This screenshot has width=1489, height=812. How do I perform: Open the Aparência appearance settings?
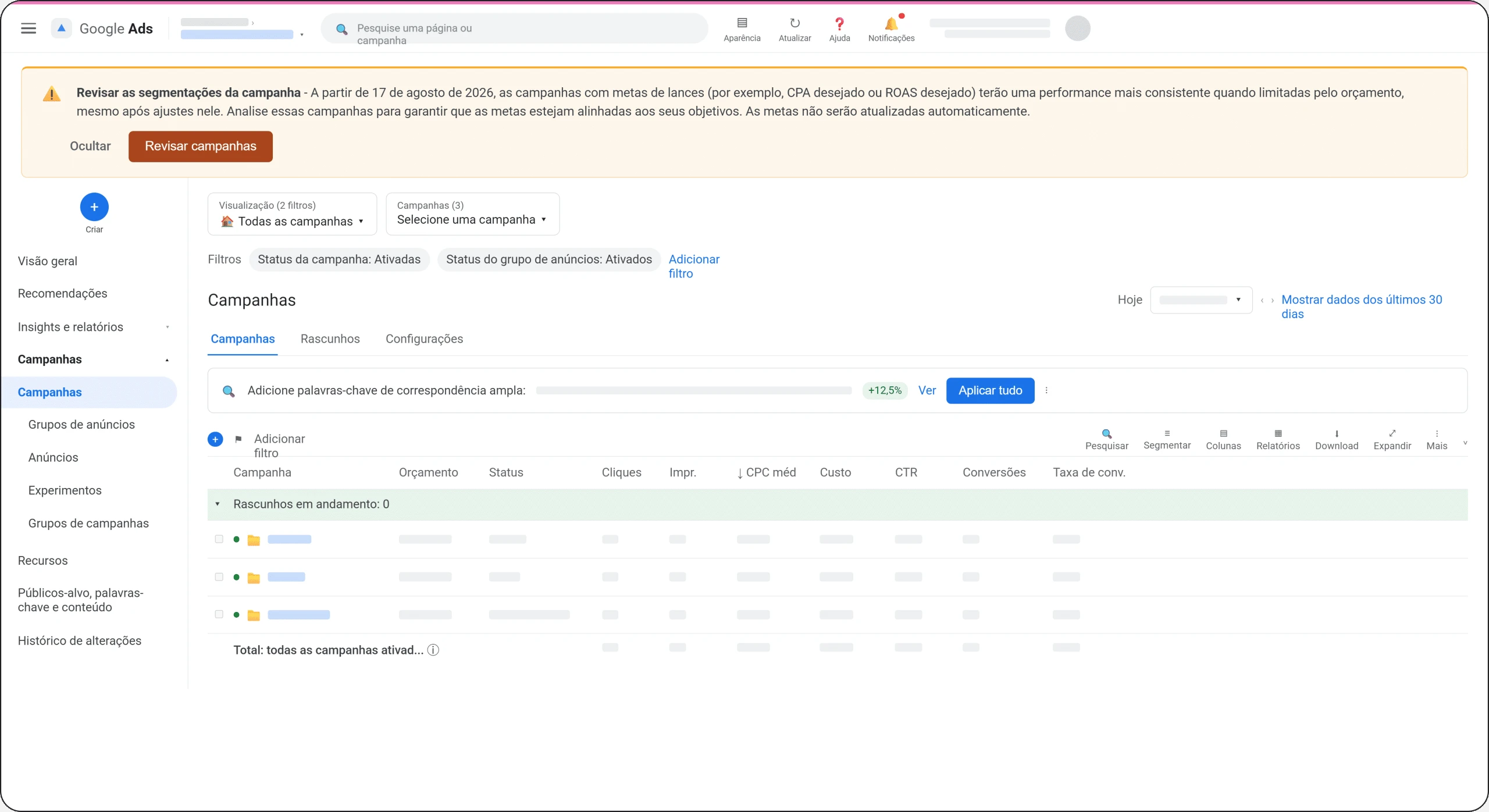point(742,29)
